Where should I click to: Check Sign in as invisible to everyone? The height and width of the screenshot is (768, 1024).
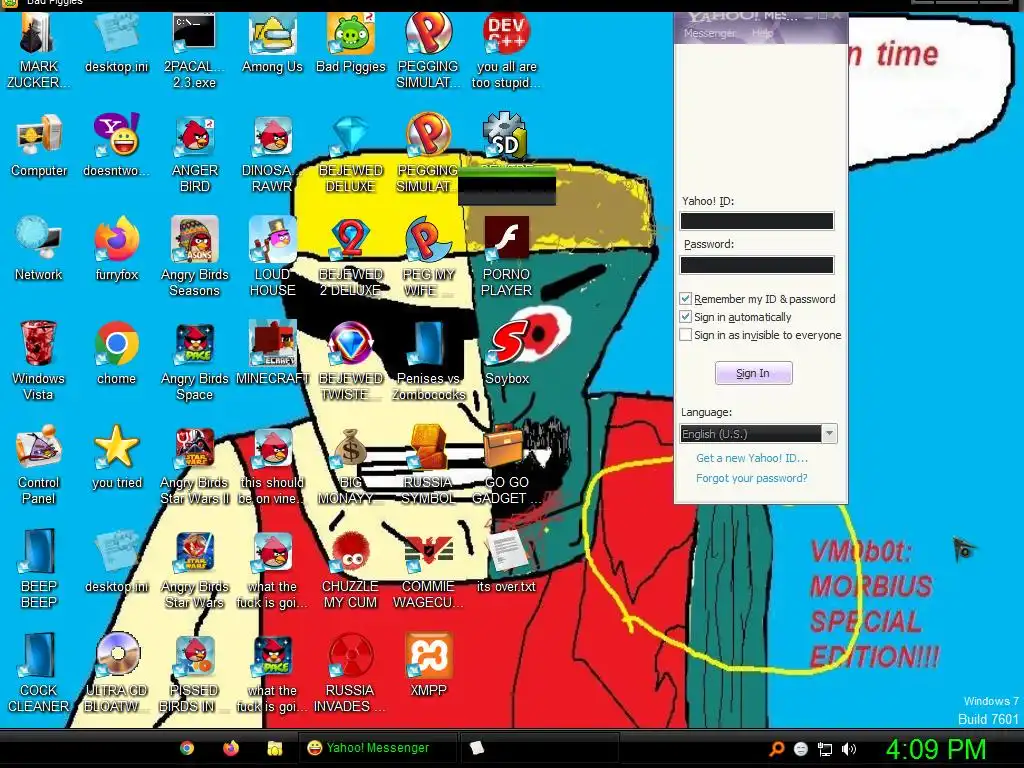pyautogui.click(x=686, y=335)
